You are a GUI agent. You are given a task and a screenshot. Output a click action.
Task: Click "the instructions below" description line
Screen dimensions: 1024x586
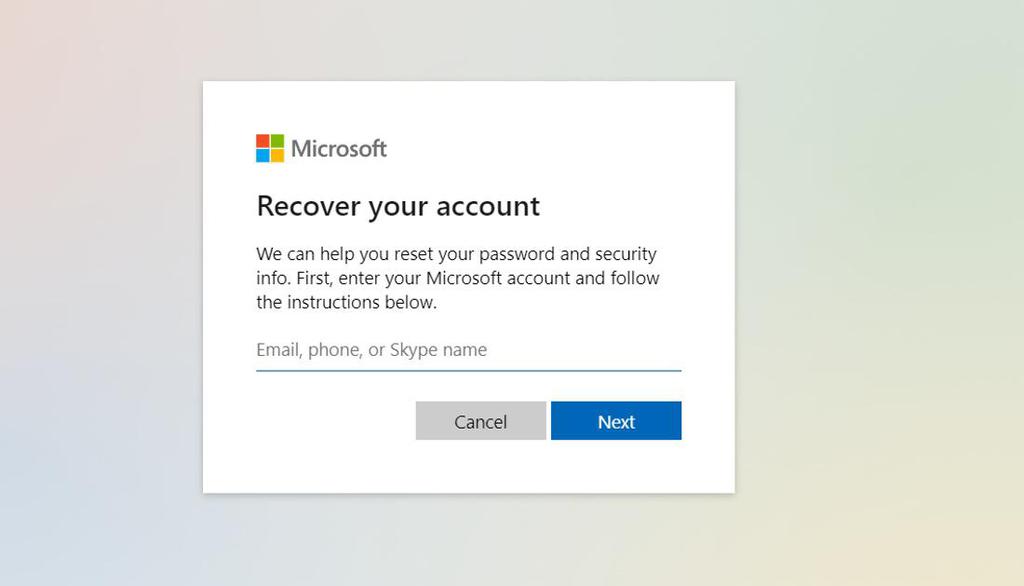[346, 302]
